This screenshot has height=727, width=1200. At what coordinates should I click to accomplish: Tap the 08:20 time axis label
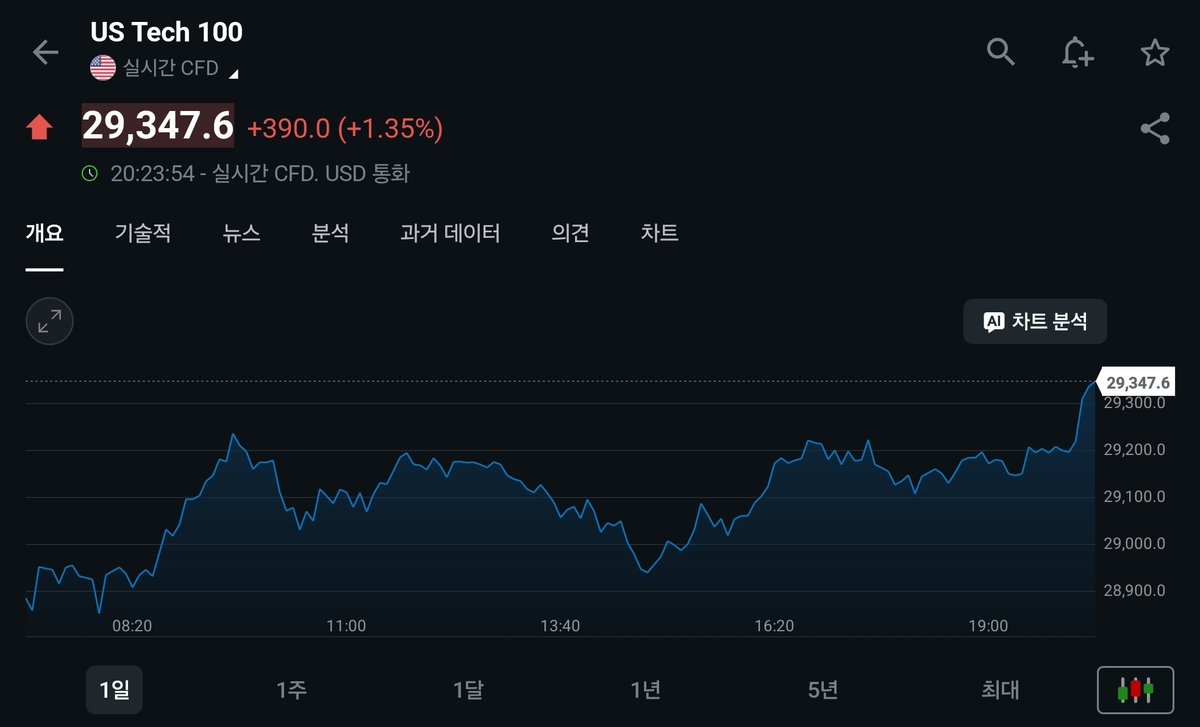click(132, 626)
